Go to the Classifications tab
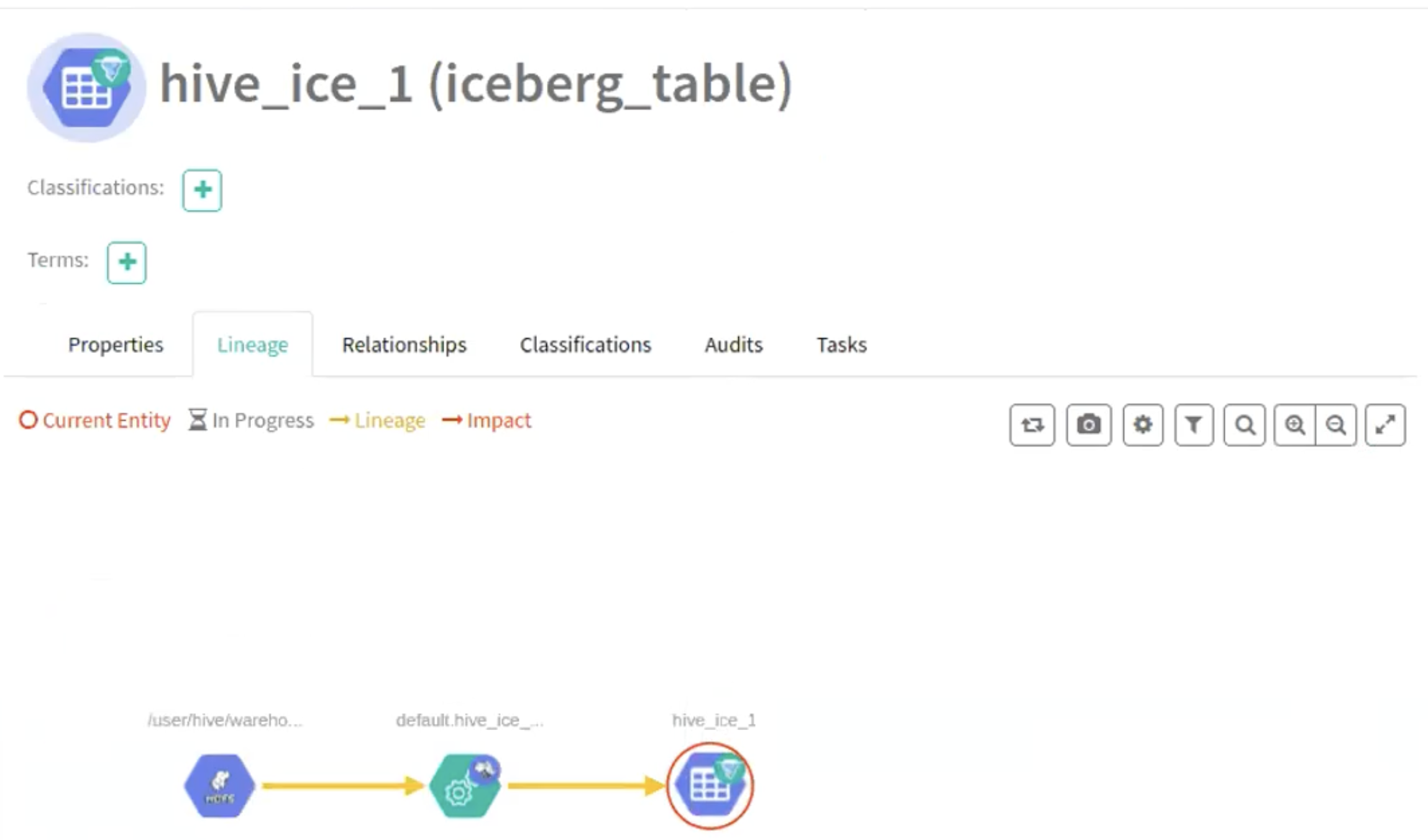 click(585, 345)
